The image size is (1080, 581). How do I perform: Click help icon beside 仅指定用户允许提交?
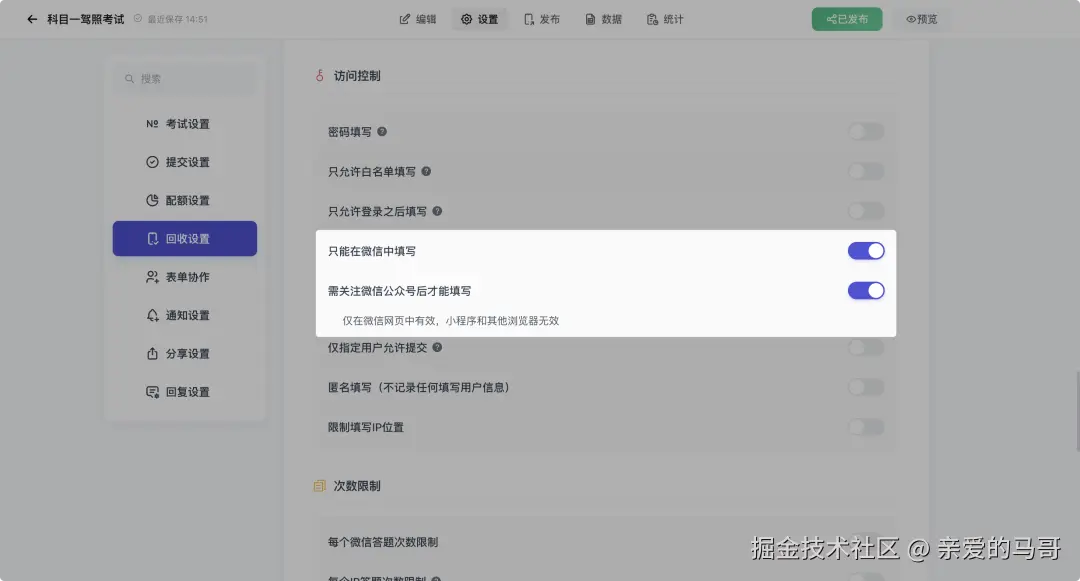pos(437,348)
